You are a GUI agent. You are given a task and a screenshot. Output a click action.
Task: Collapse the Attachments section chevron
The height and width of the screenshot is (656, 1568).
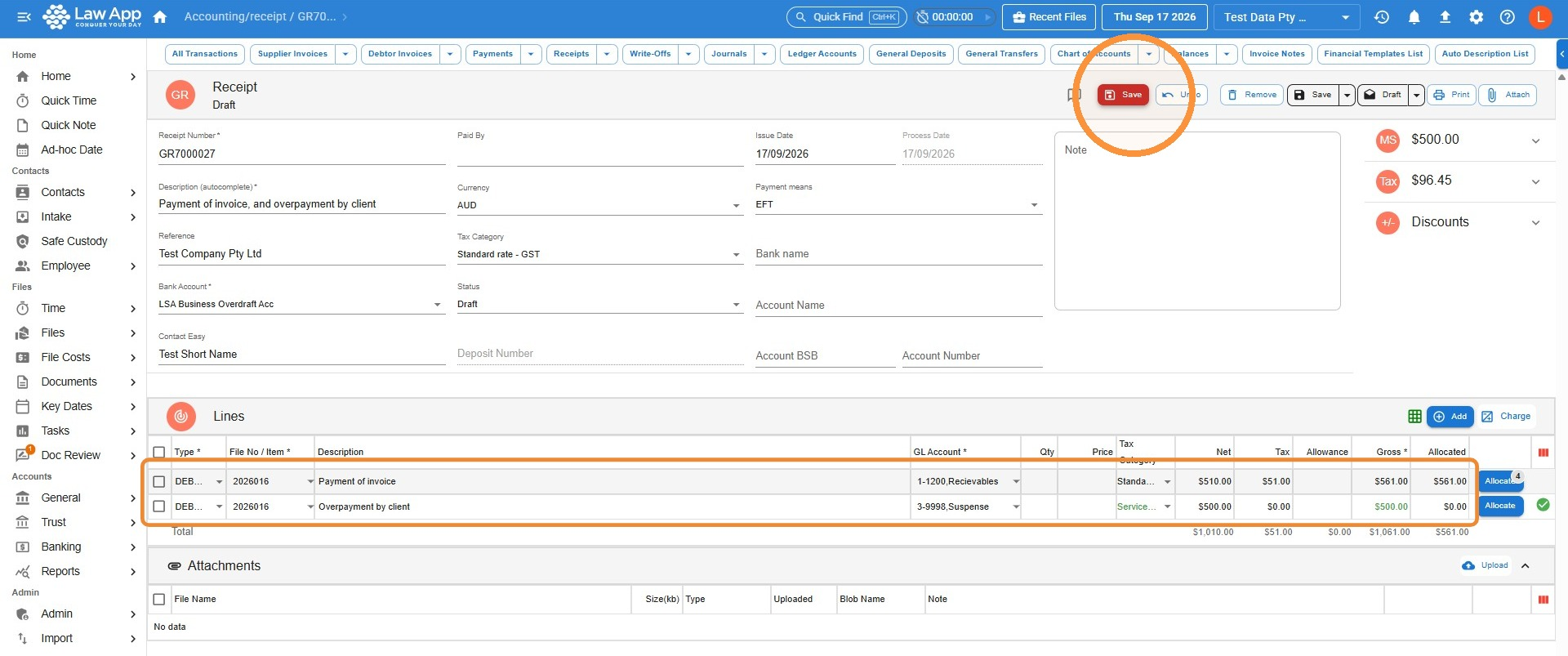tap(1525, 565)
